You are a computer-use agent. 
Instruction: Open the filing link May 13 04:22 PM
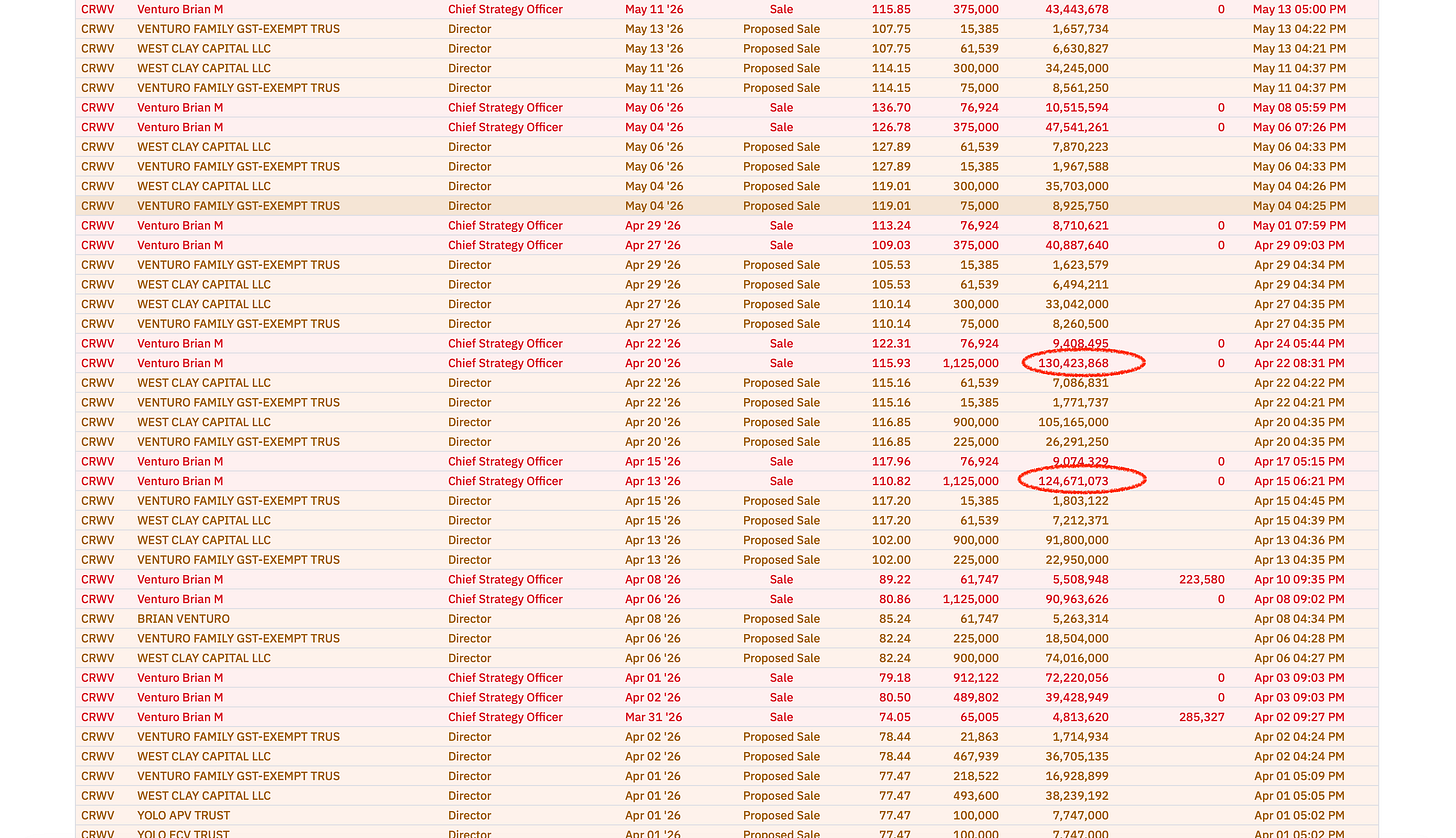click(1299, 29)
